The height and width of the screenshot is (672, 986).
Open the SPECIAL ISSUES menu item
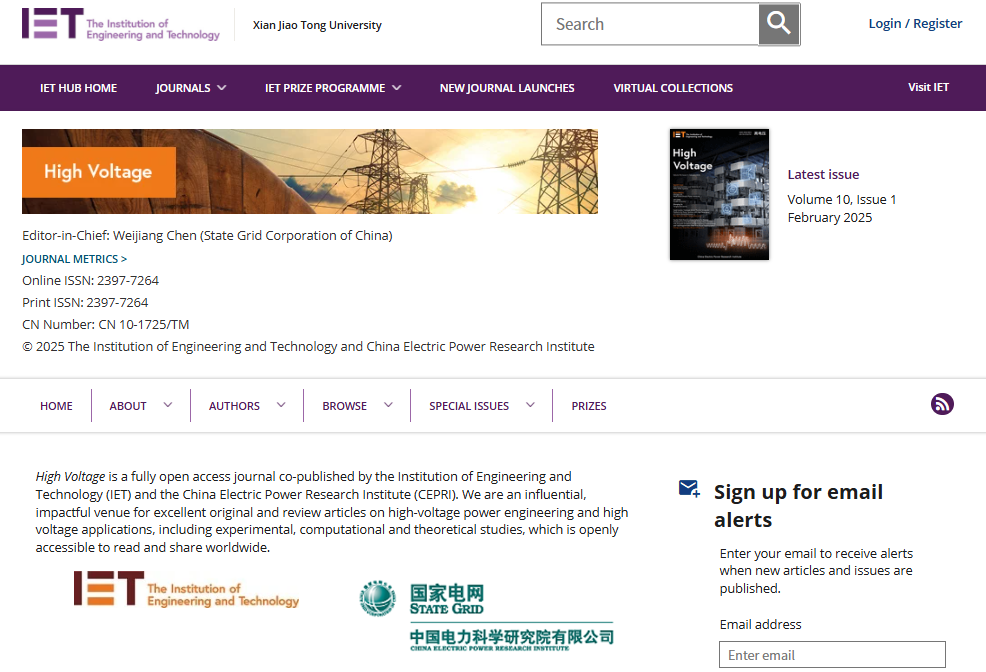click(469, 406)
